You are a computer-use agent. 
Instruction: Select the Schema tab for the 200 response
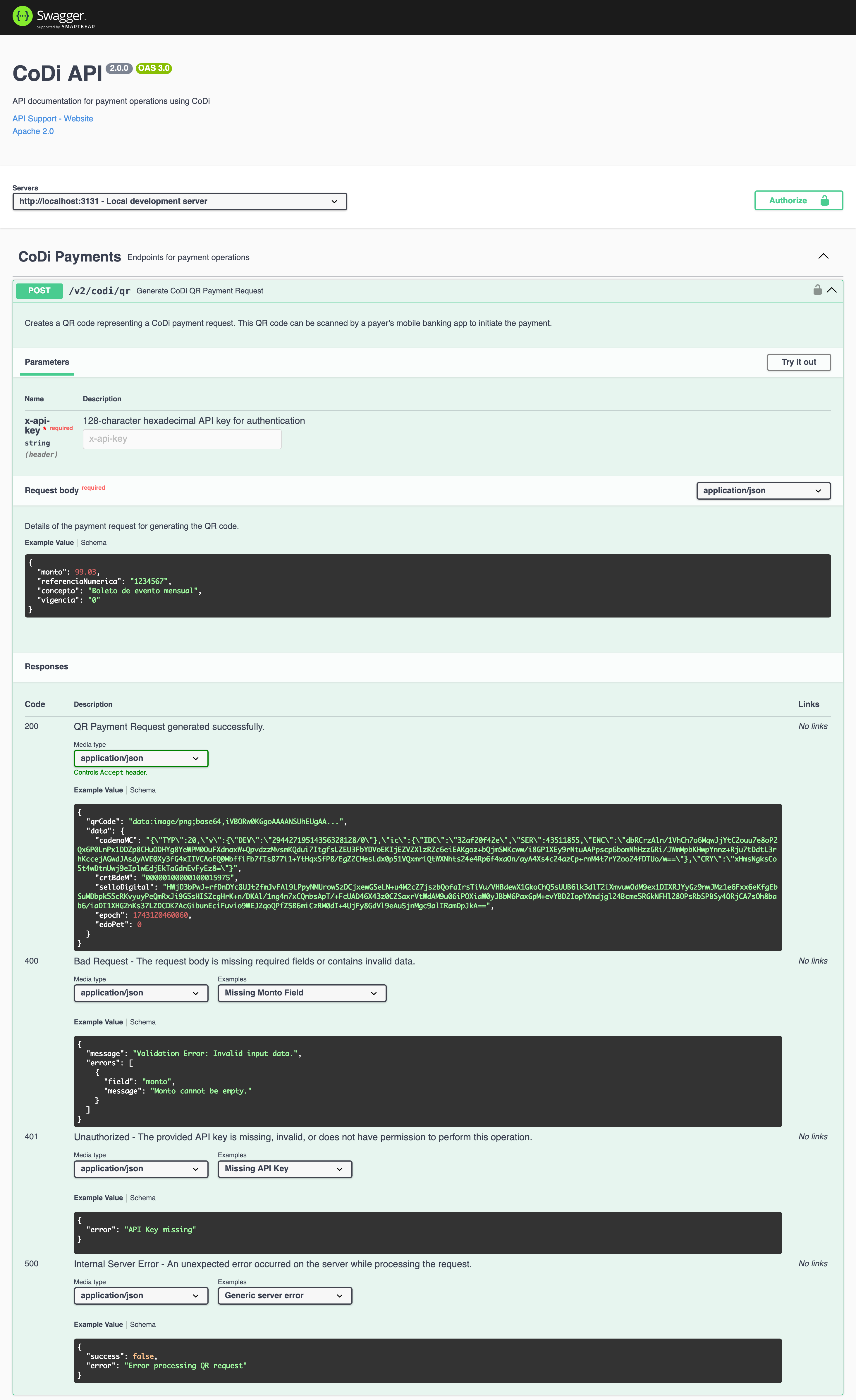point(143,790)
